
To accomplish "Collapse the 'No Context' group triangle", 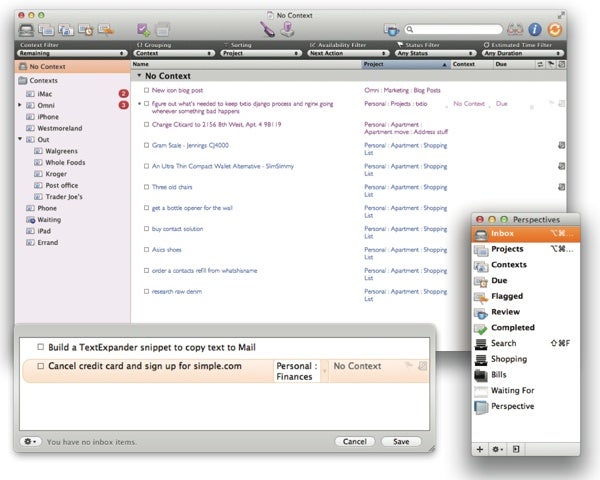I will (139, 76).
